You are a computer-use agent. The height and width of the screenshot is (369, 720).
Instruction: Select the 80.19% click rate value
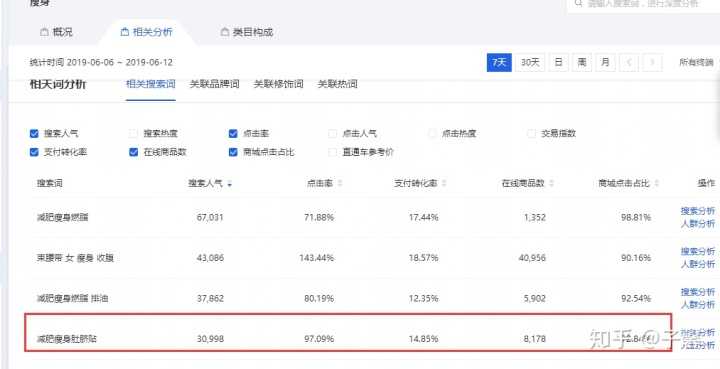(x=319, y=299)
